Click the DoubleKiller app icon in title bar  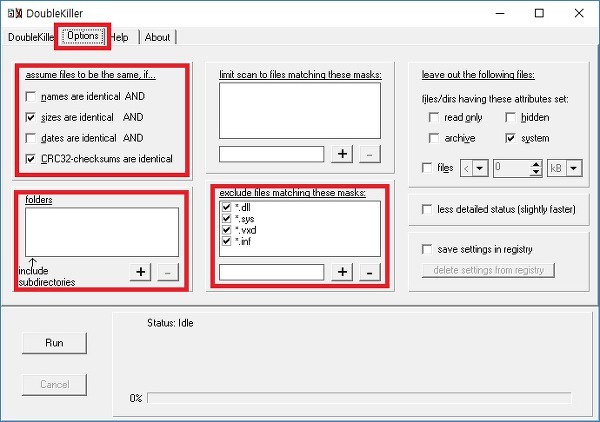tap(15, 13)
